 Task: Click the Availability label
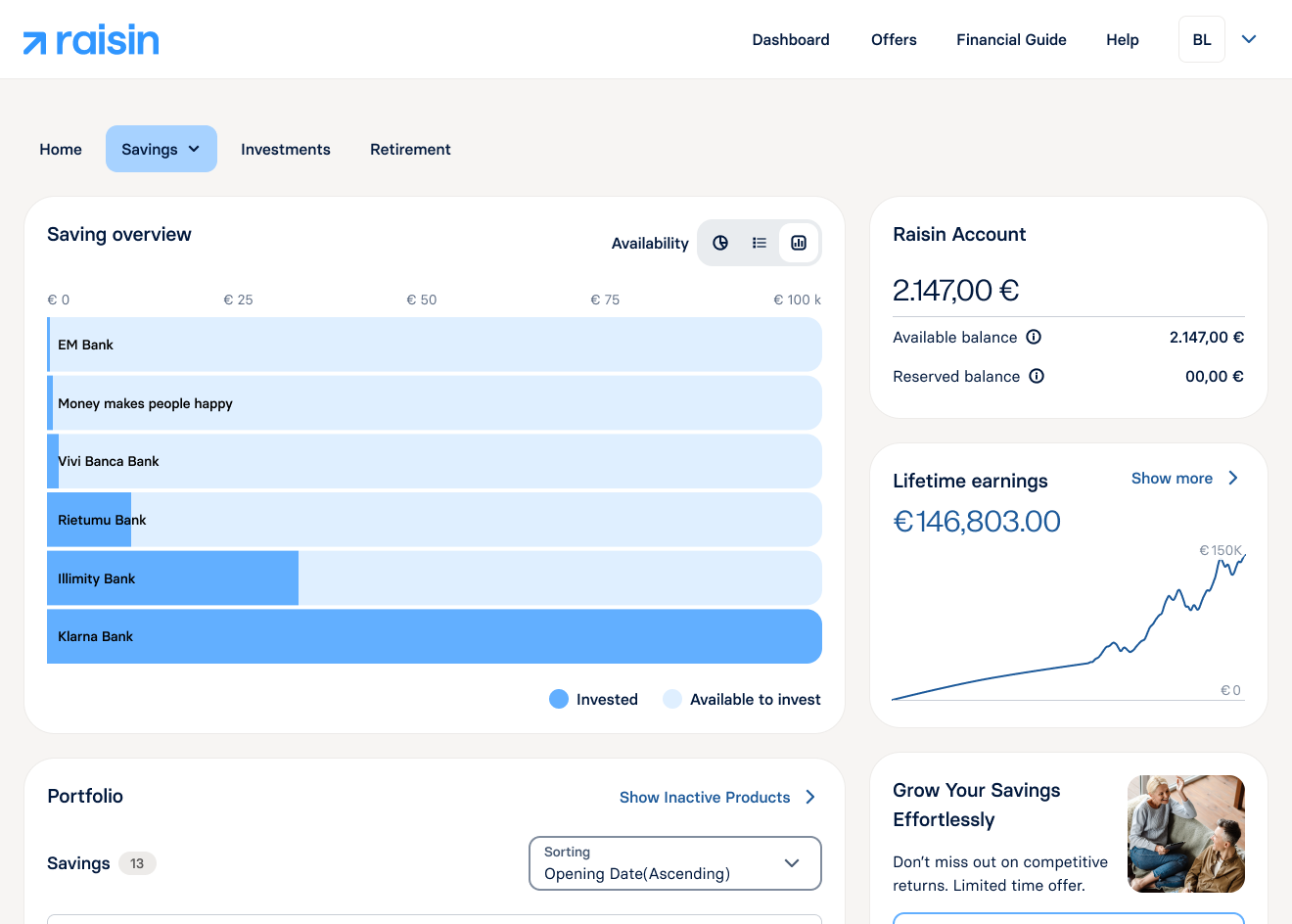(x=650, y=243)
